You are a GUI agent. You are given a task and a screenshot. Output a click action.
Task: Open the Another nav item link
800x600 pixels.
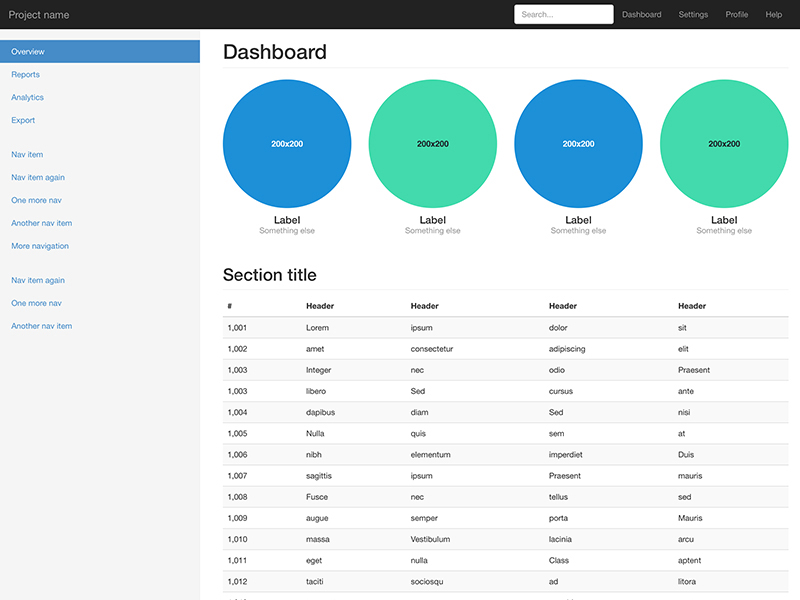[40, 223]
